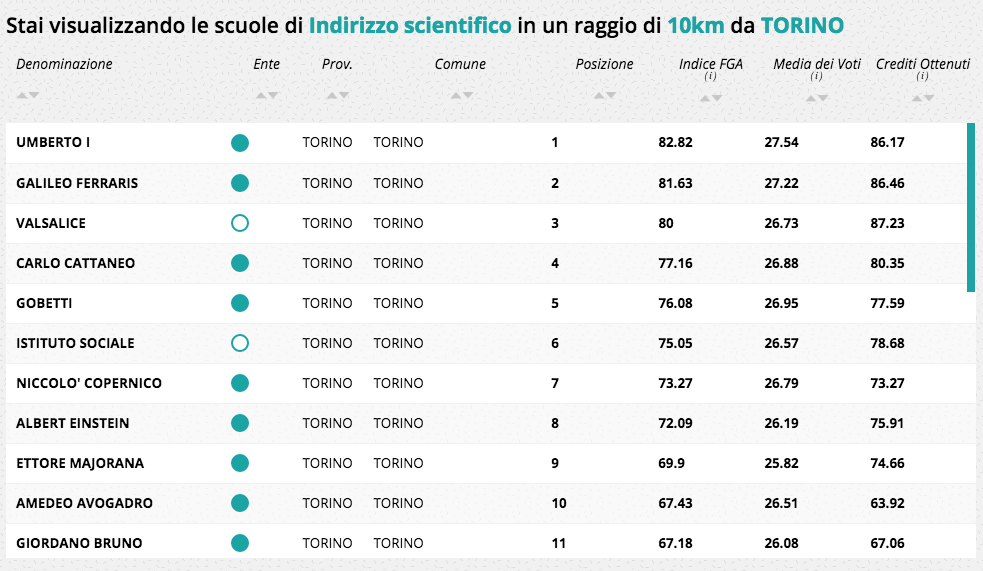Viewport: 983px width, 571px height.
Task: Sort table by Posizione arrows
Action: (x=605, y=96)
